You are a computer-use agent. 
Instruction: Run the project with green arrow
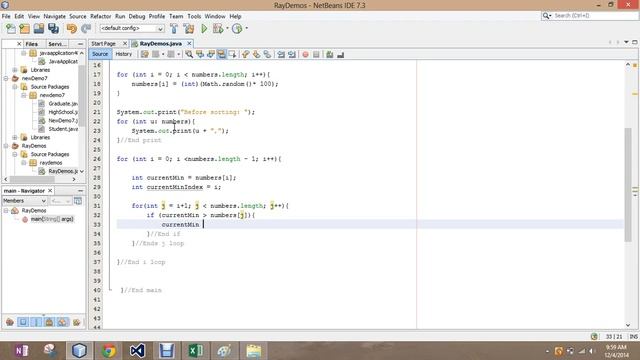tap(204, 29)
